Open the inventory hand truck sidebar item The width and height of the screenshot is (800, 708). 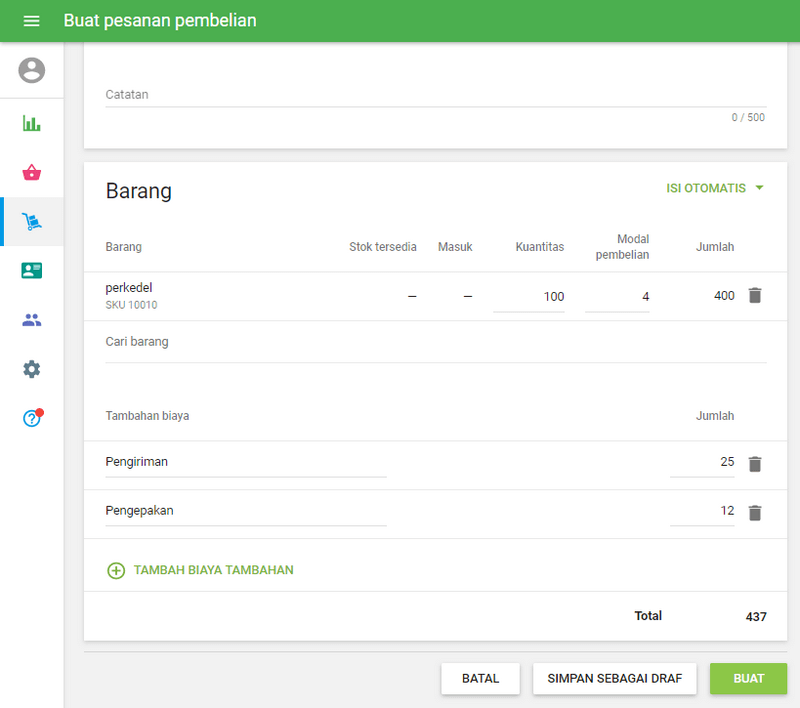tap(32, 222)
